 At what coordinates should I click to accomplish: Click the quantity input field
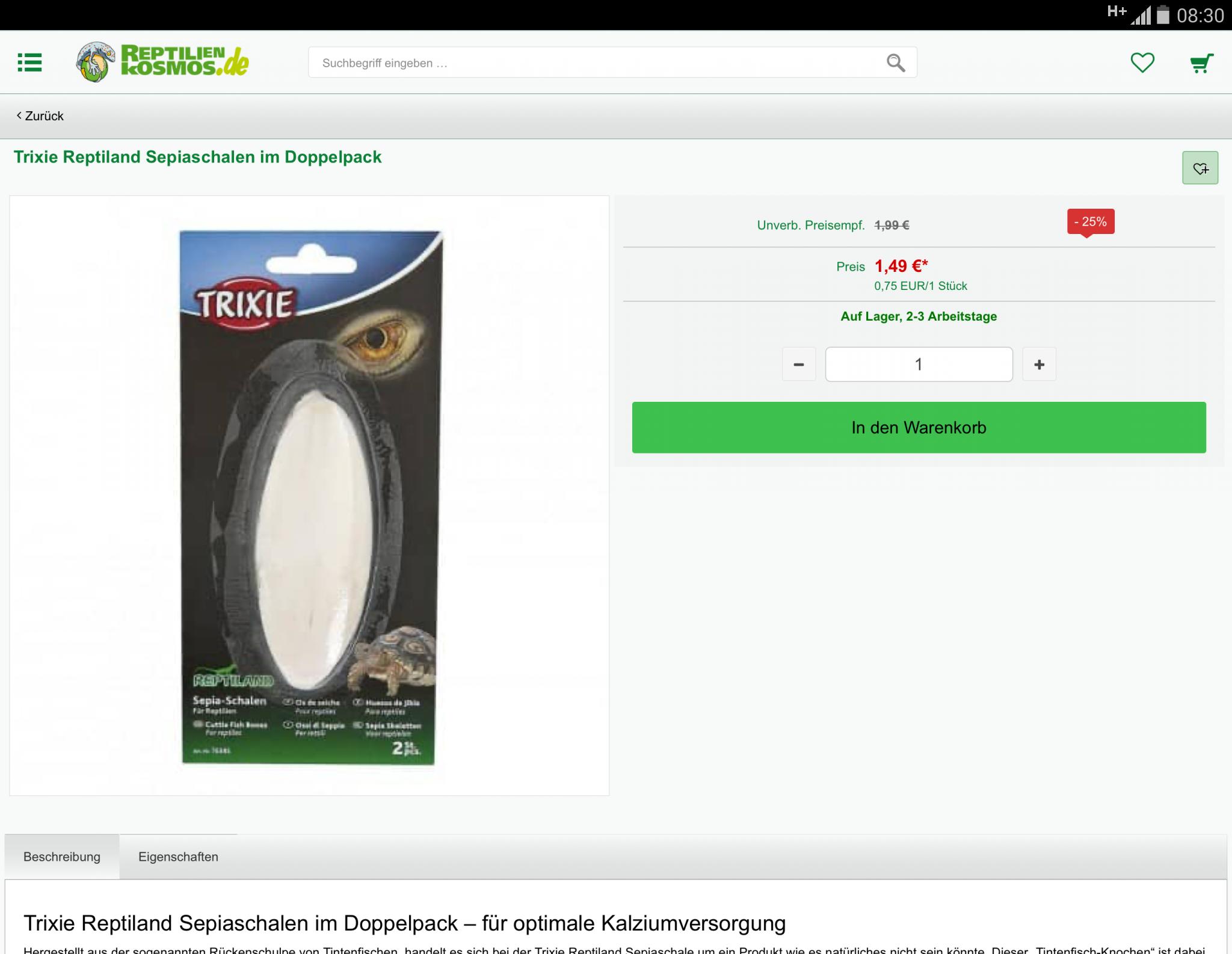[x=919, y=365]
